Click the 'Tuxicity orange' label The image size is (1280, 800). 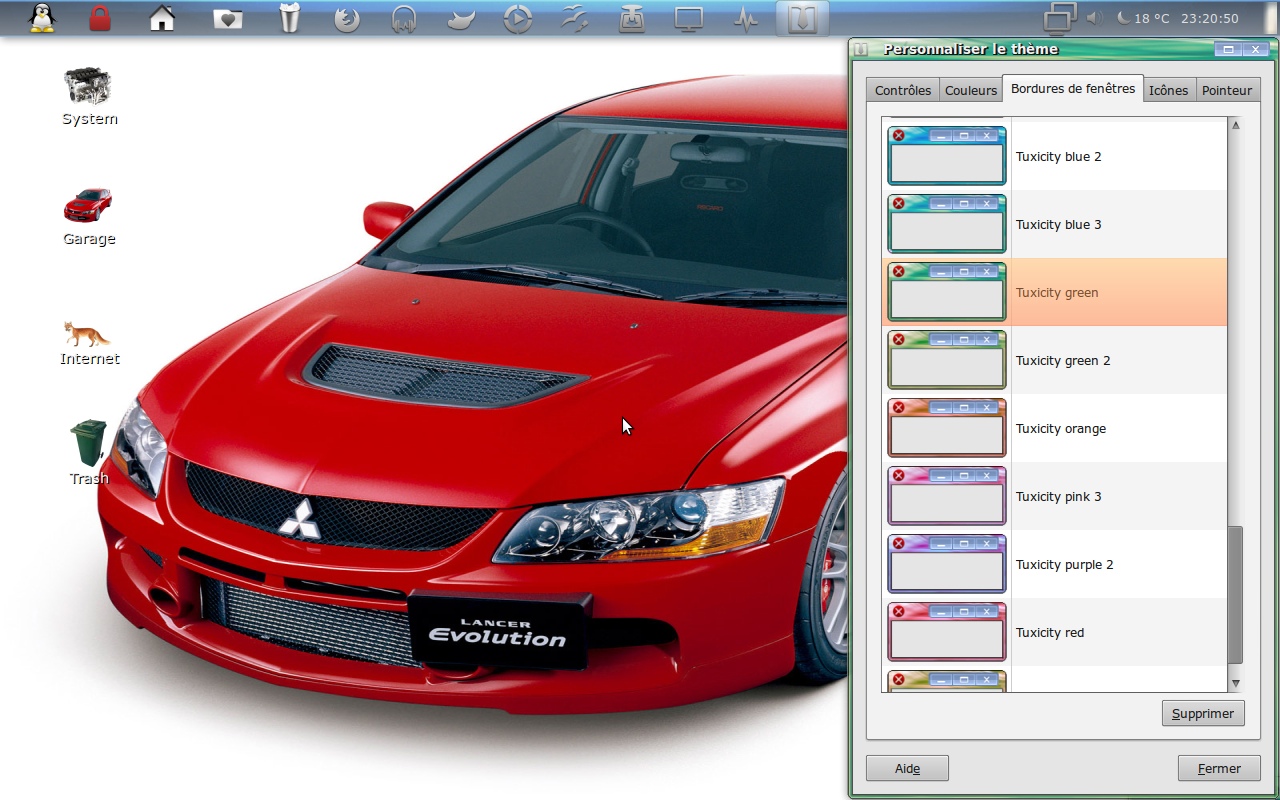tap(1061, 429)
